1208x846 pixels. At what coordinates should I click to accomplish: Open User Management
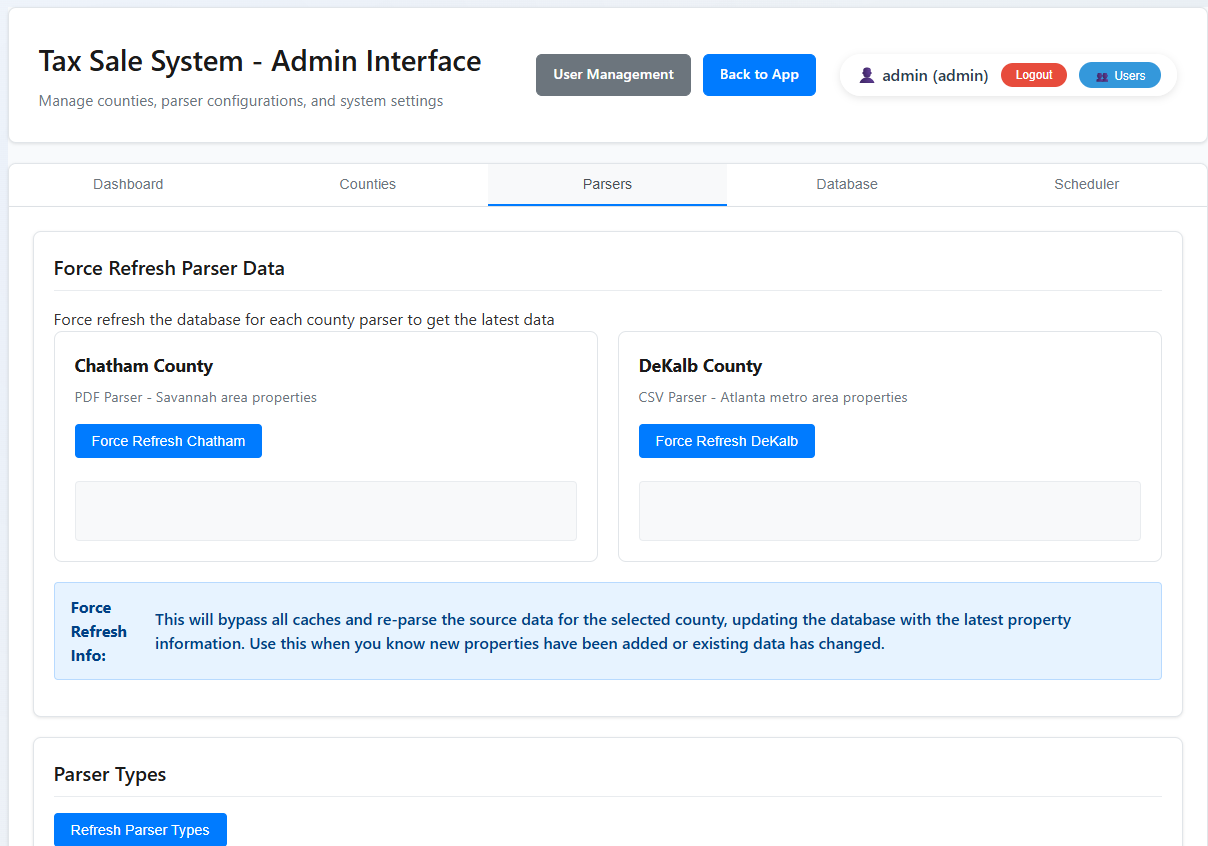pos(613,74)
